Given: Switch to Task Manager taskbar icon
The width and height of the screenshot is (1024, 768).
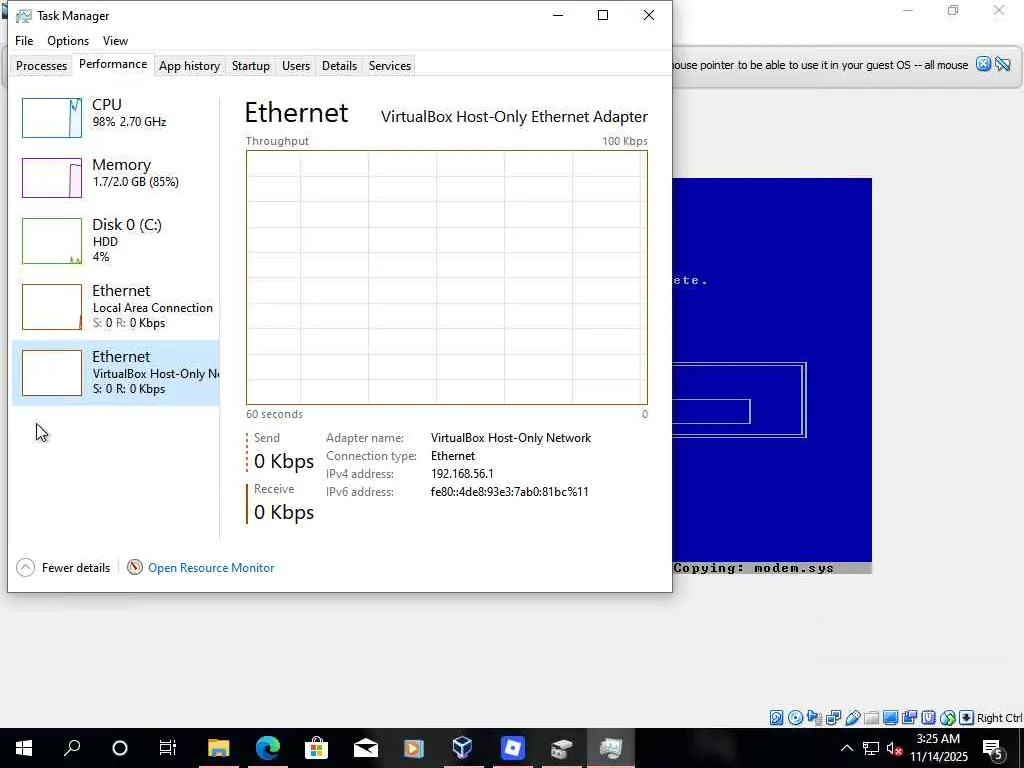Looking at the screenshot, I should [611, 748].
